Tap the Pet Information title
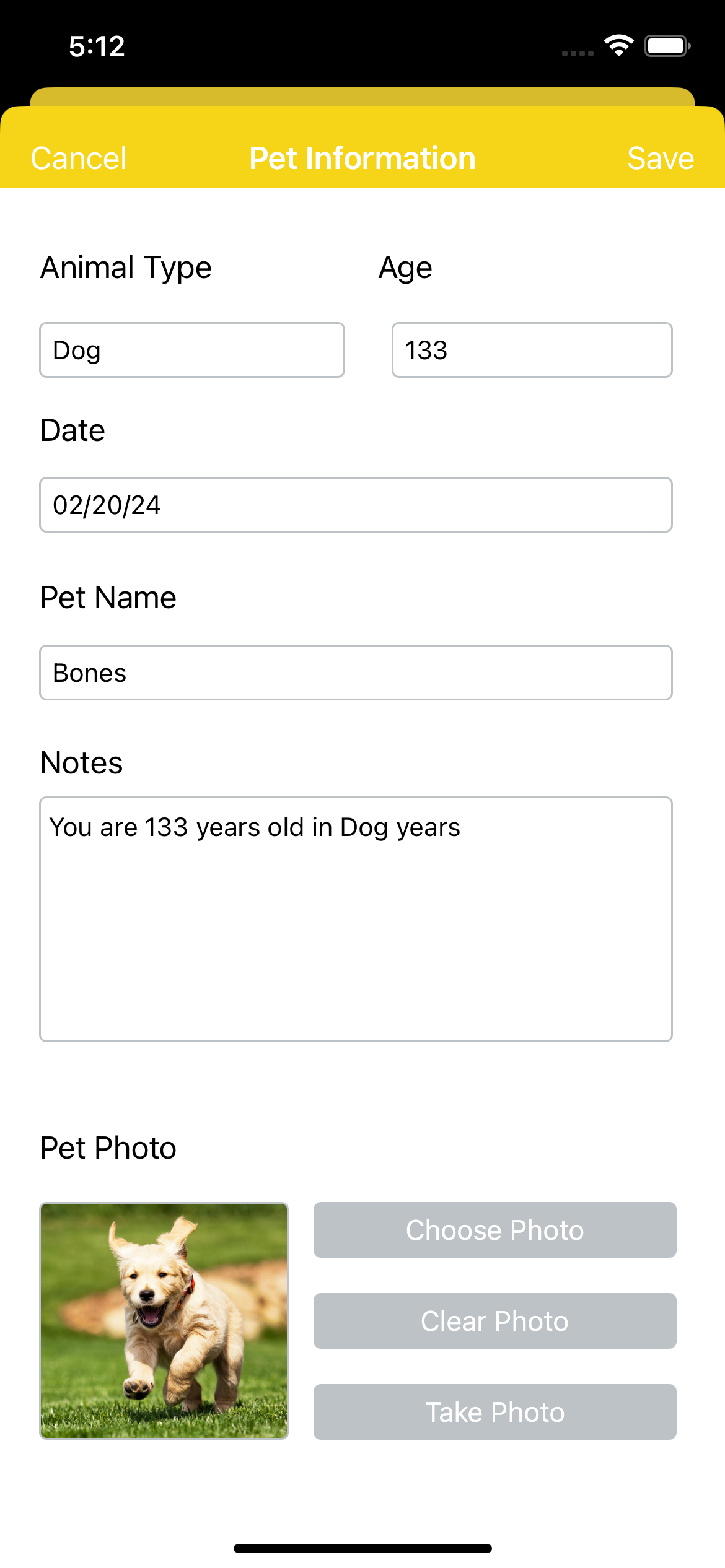This screenshot has height=1568, width=725. 362,159
